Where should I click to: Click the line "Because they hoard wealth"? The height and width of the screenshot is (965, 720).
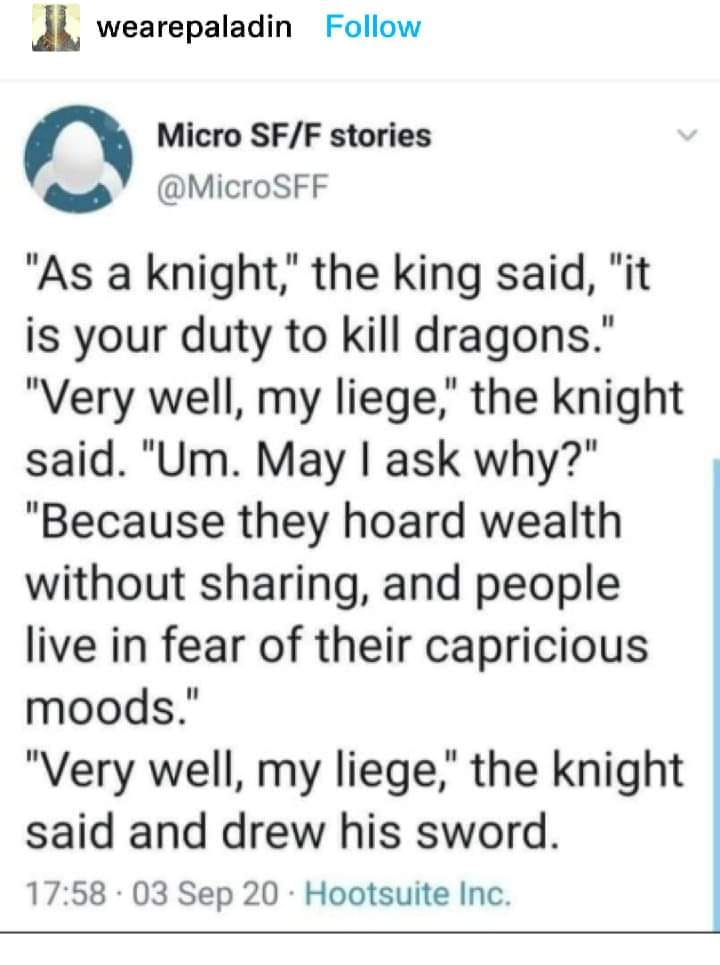[x=322, y=523]
